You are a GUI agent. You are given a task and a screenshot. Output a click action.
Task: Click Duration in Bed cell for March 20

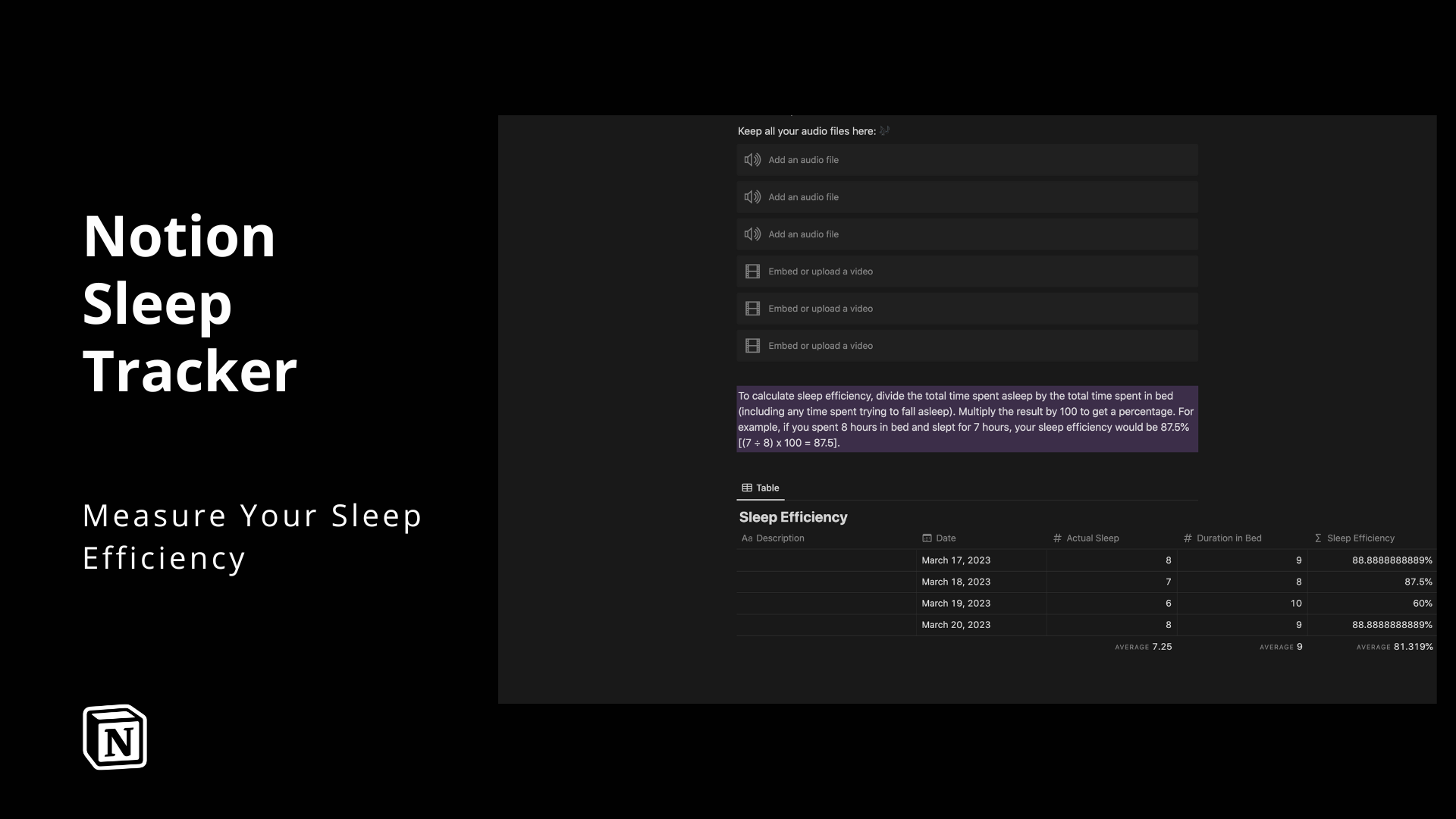tap(1242, 625)
